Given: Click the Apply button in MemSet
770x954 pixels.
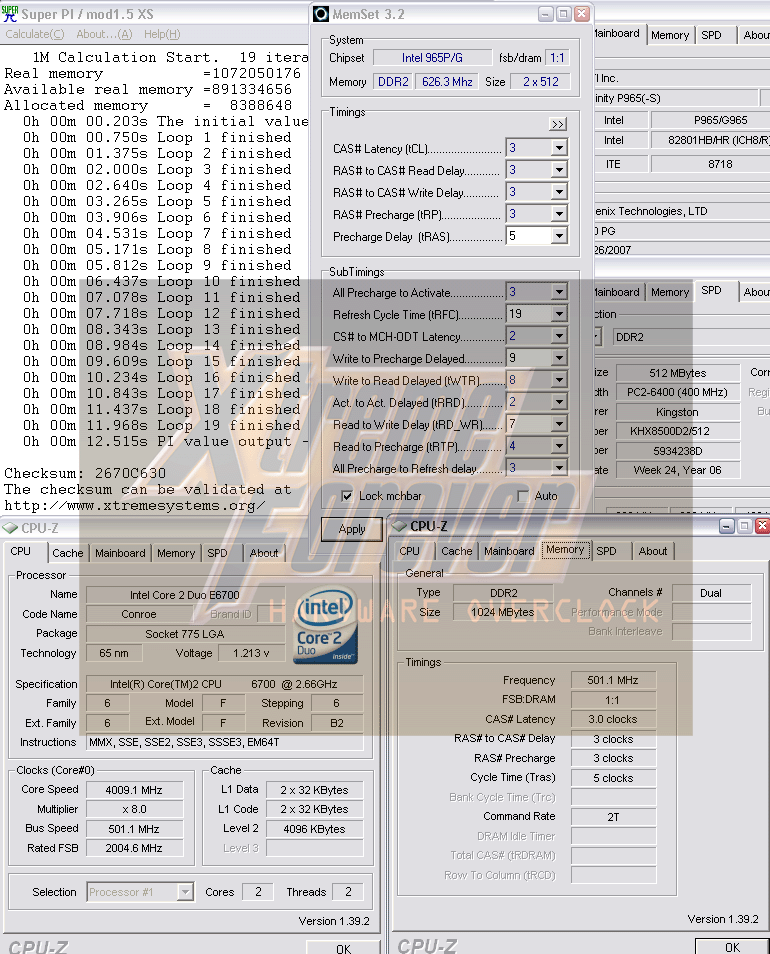Looking at the screenshot, I should tap(352, 529).
